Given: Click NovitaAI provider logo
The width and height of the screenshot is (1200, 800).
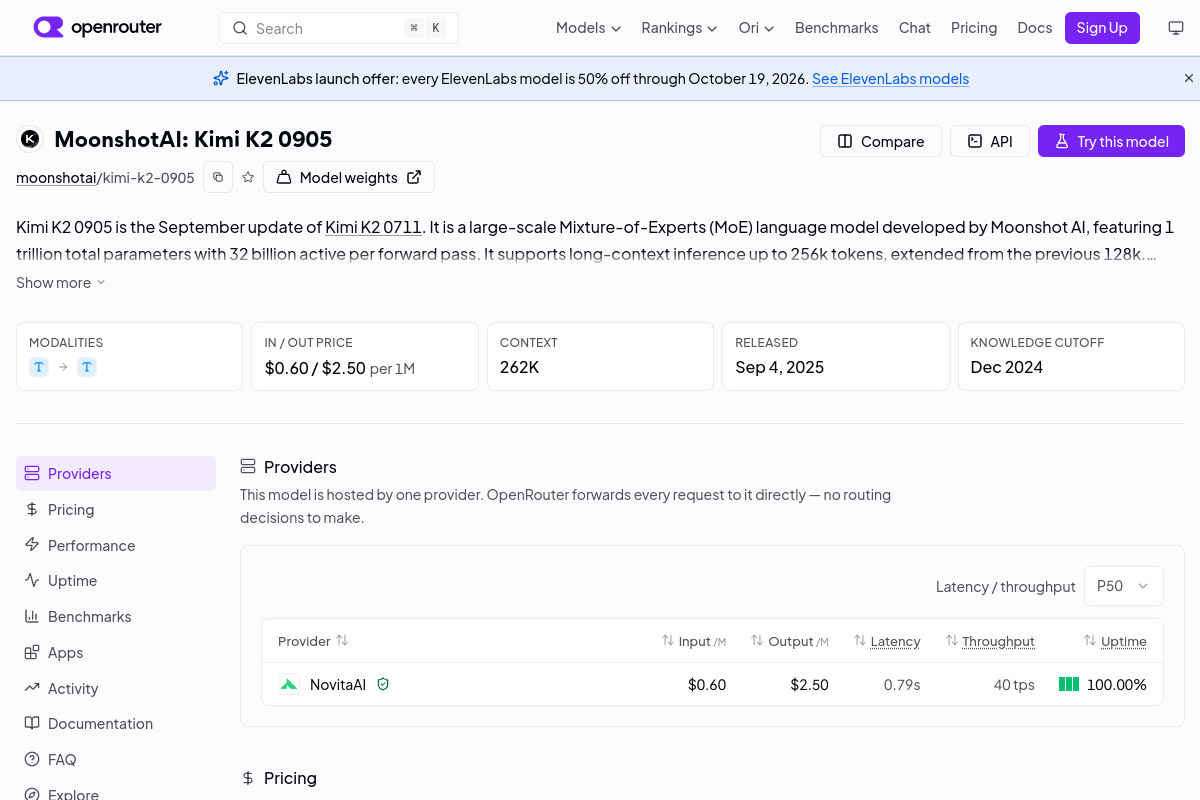Looking at the screenshot, I should click(x=289, y=685).
